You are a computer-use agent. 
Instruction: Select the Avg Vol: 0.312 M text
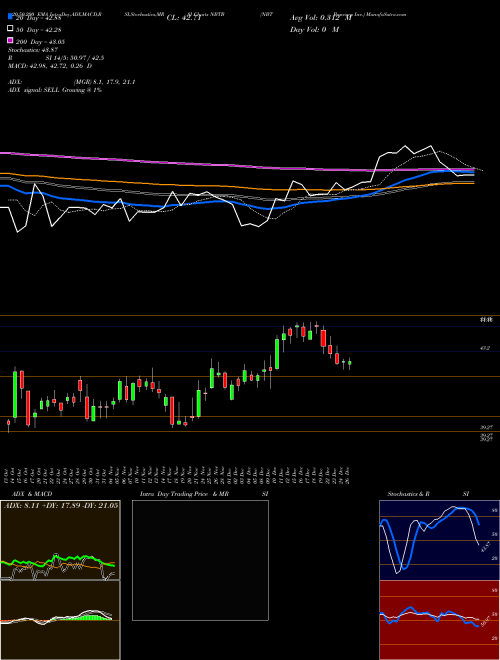[x=321, y=18]
